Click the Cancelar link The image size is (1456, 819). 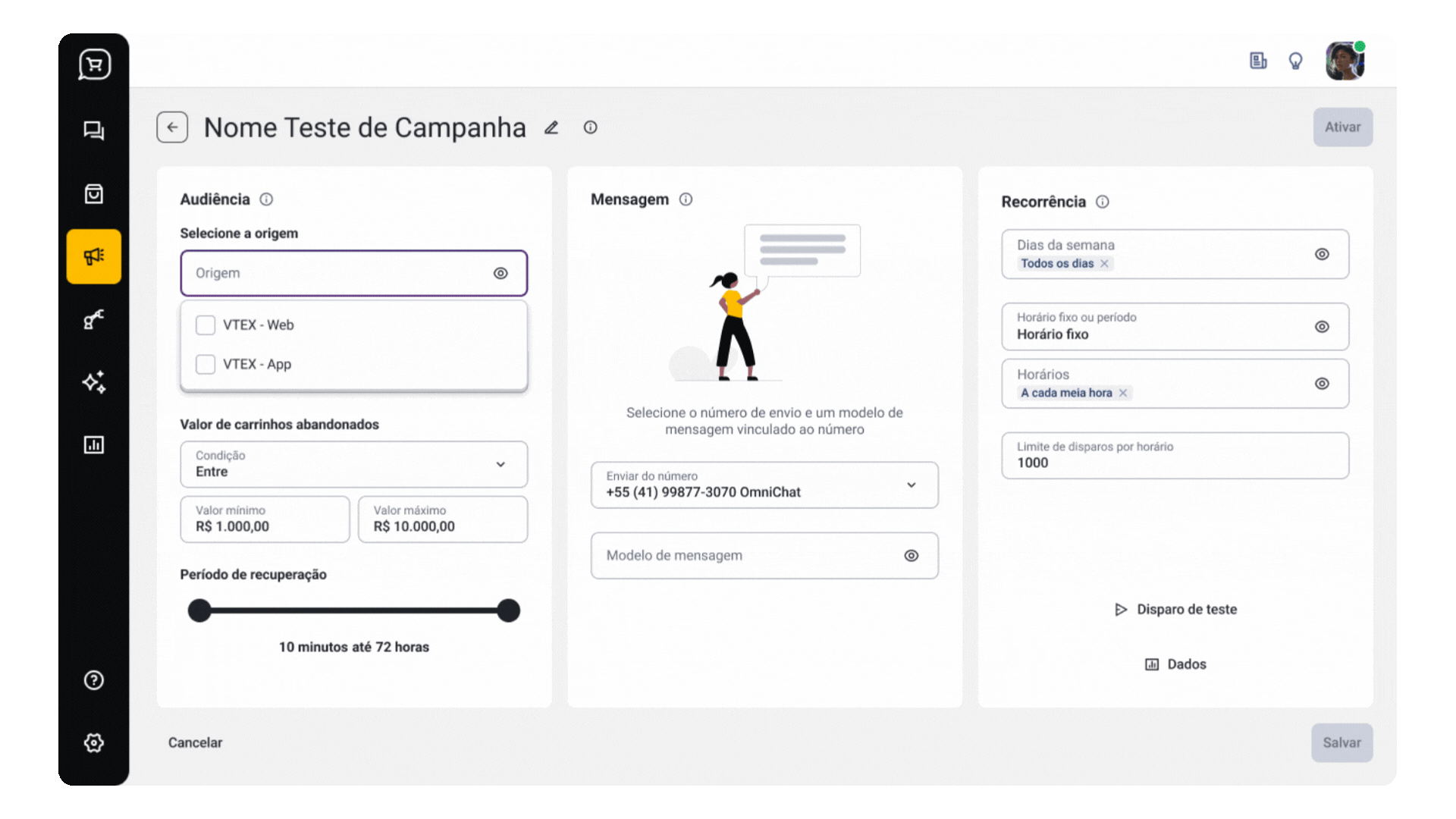click(x=195, y=743)
